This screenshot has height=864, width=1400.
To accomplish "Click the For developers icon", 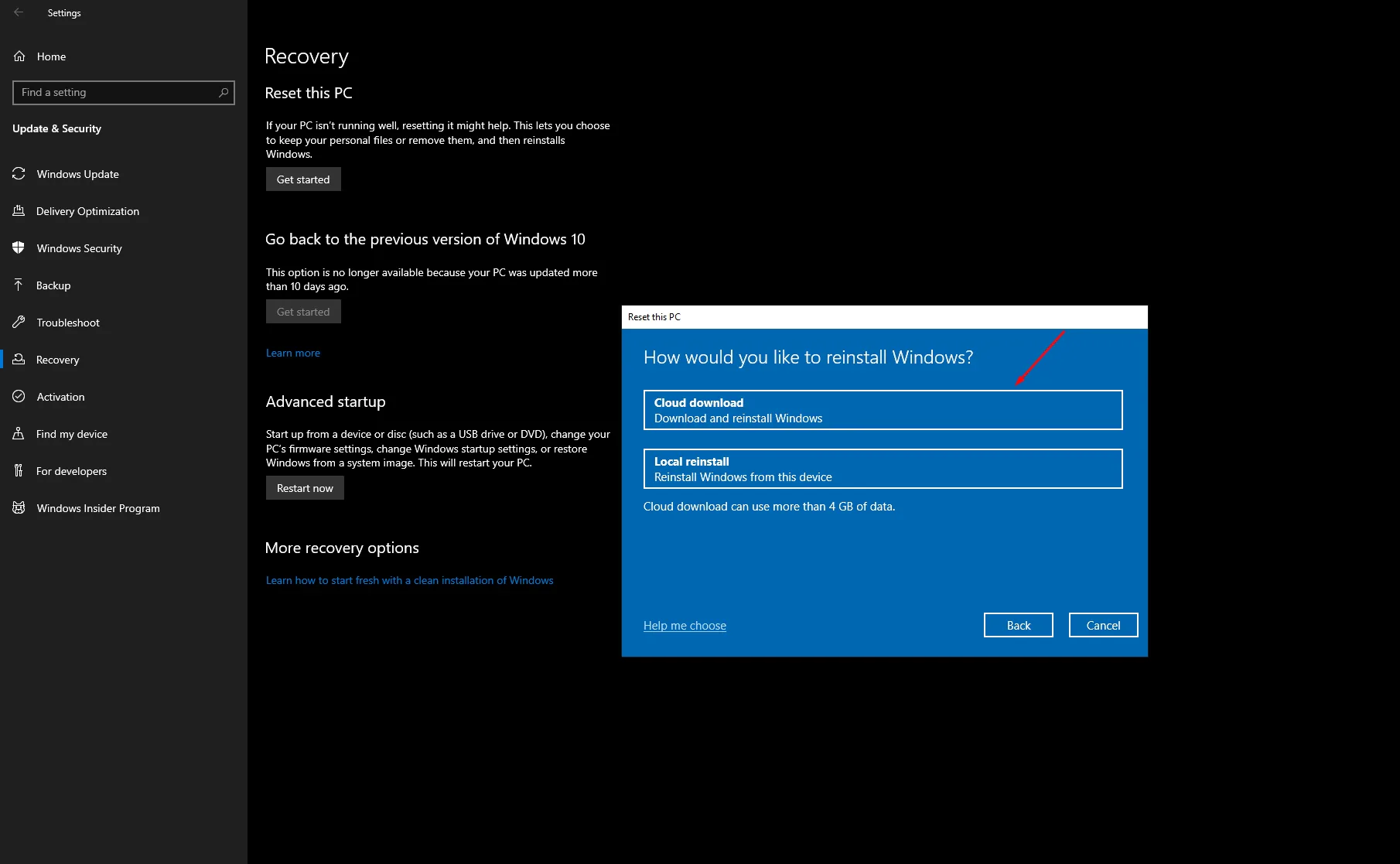I will pos(19,470).
